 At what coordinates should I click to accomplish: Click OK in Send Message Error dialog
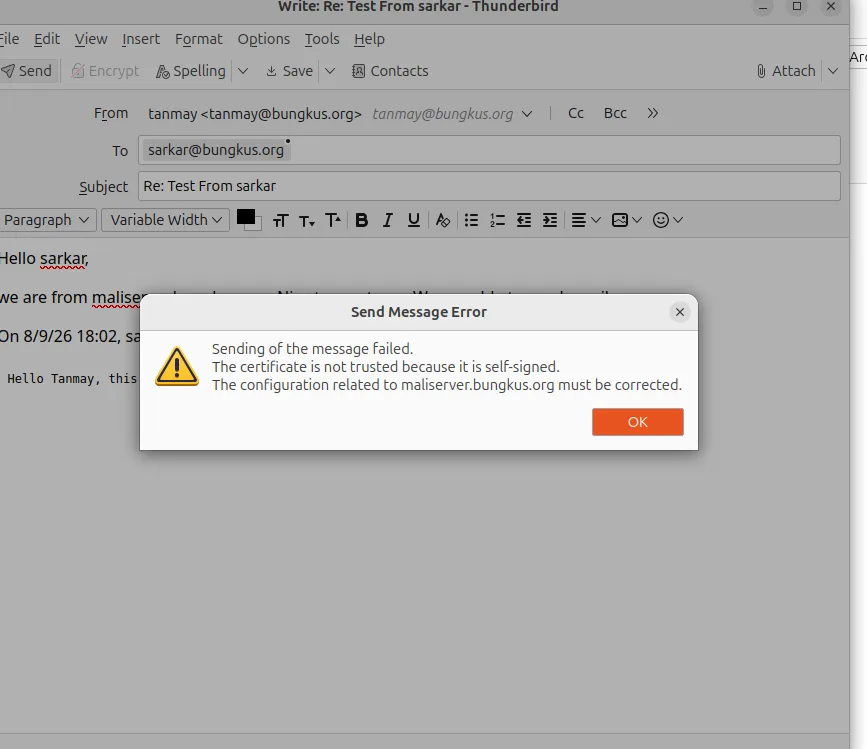point(638,422)
